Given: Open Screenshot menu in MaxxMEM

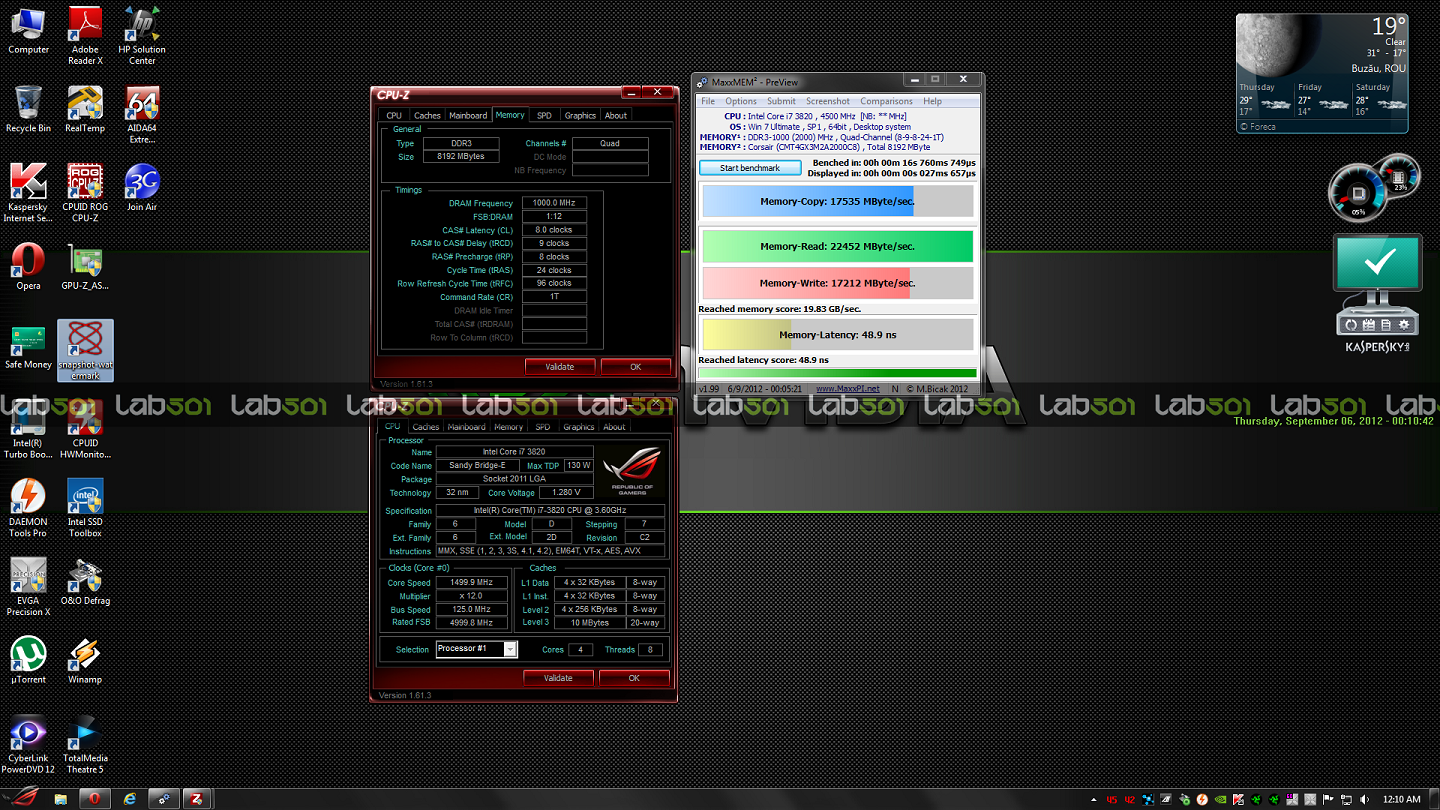Looking at the screenshot, I should pos(828,101).
